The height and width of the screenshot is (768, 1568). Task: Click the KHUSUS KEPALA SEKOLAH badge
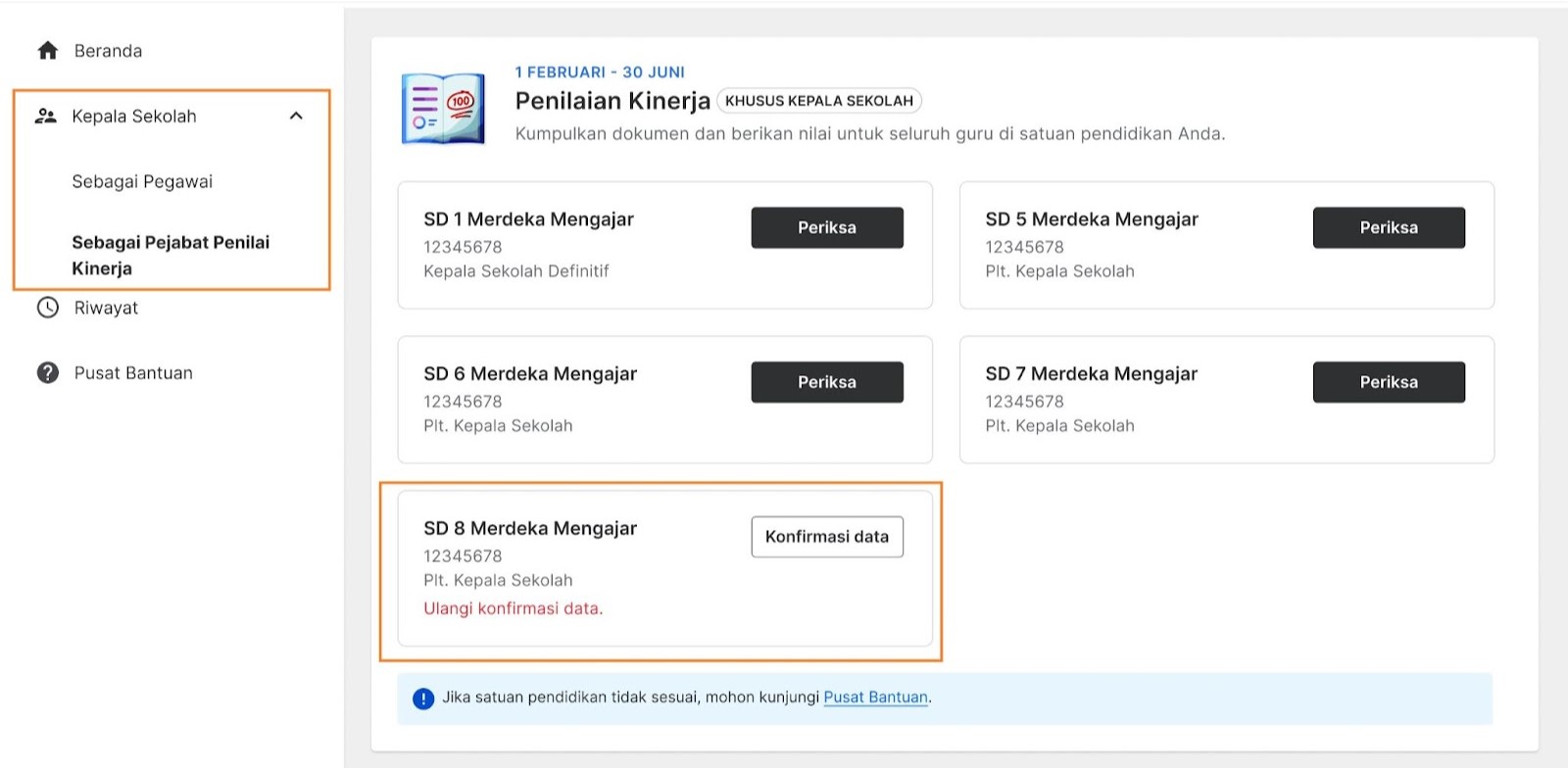click(819, 101)
